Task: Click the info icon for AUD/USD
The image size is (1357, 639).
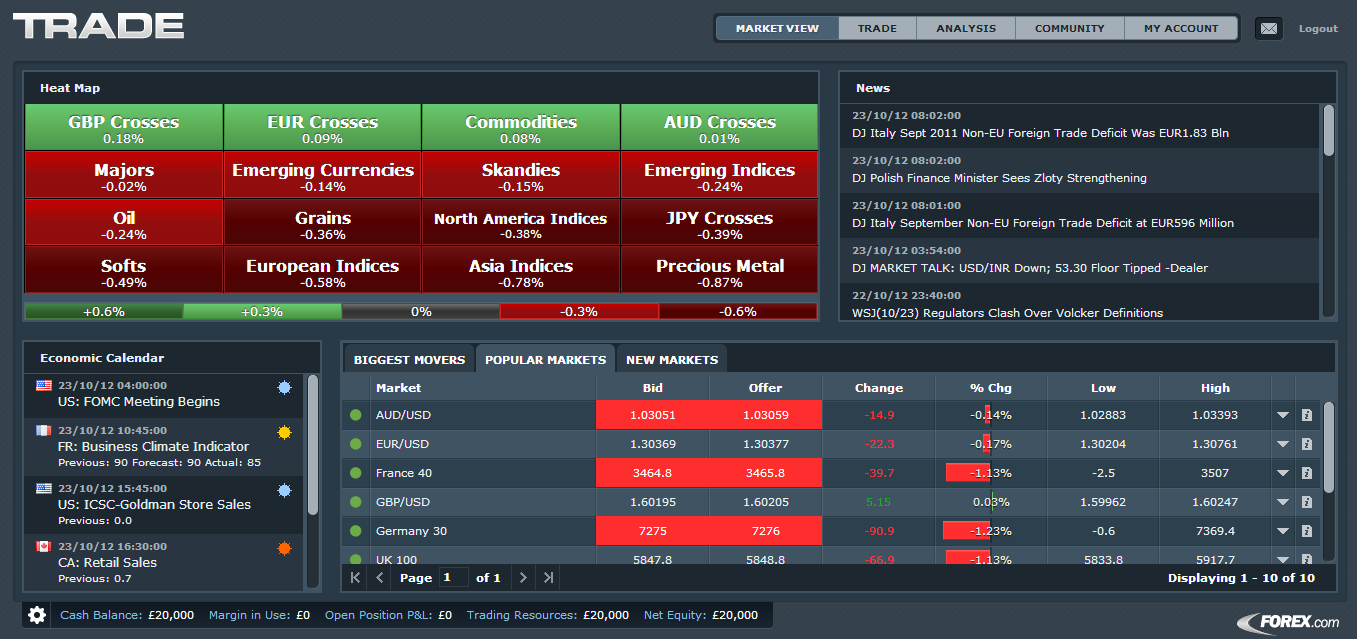Action: pos(1306,415)
